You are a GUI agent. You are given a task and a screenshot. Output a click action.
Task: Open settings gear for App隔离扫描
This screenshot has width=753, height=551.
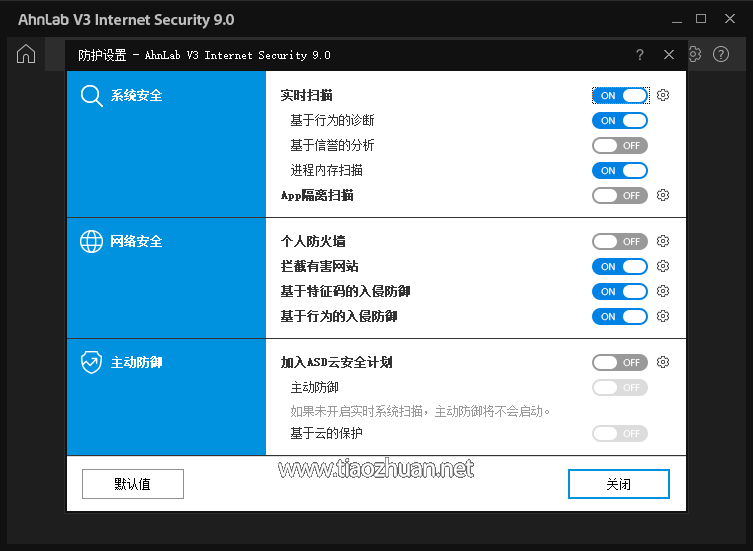pos(663,195)
